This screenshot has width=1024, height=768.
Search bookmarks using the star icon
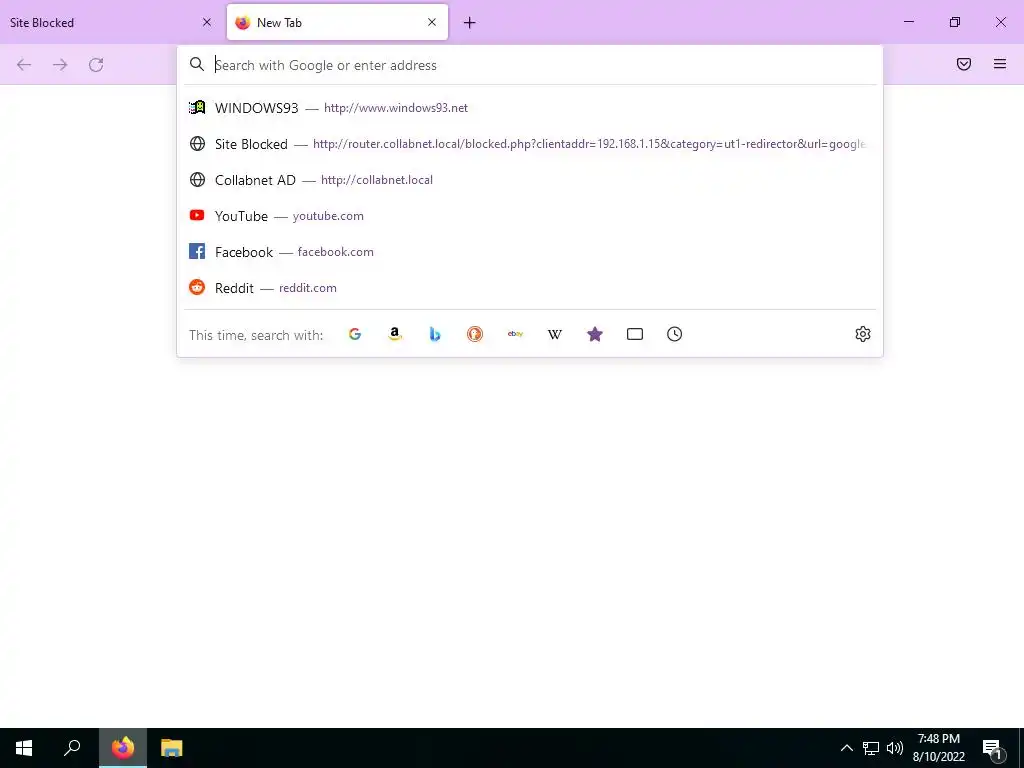coord(595,334)
